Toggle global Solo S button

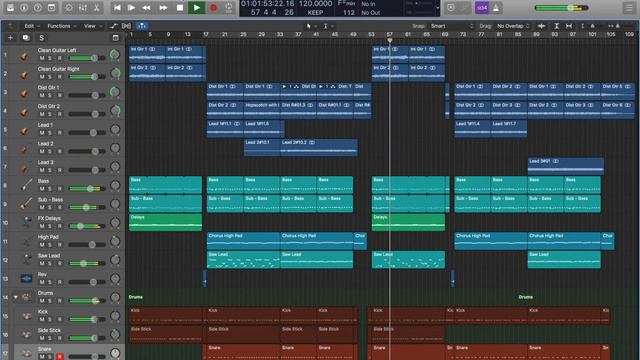tap(41, 38)
